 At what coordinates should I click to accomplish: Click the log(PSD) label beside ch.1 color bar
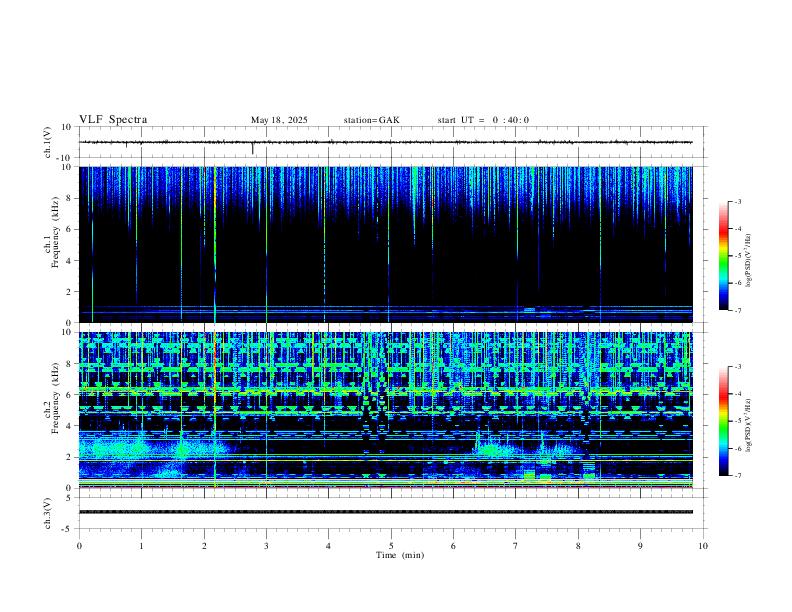[748, 261]
